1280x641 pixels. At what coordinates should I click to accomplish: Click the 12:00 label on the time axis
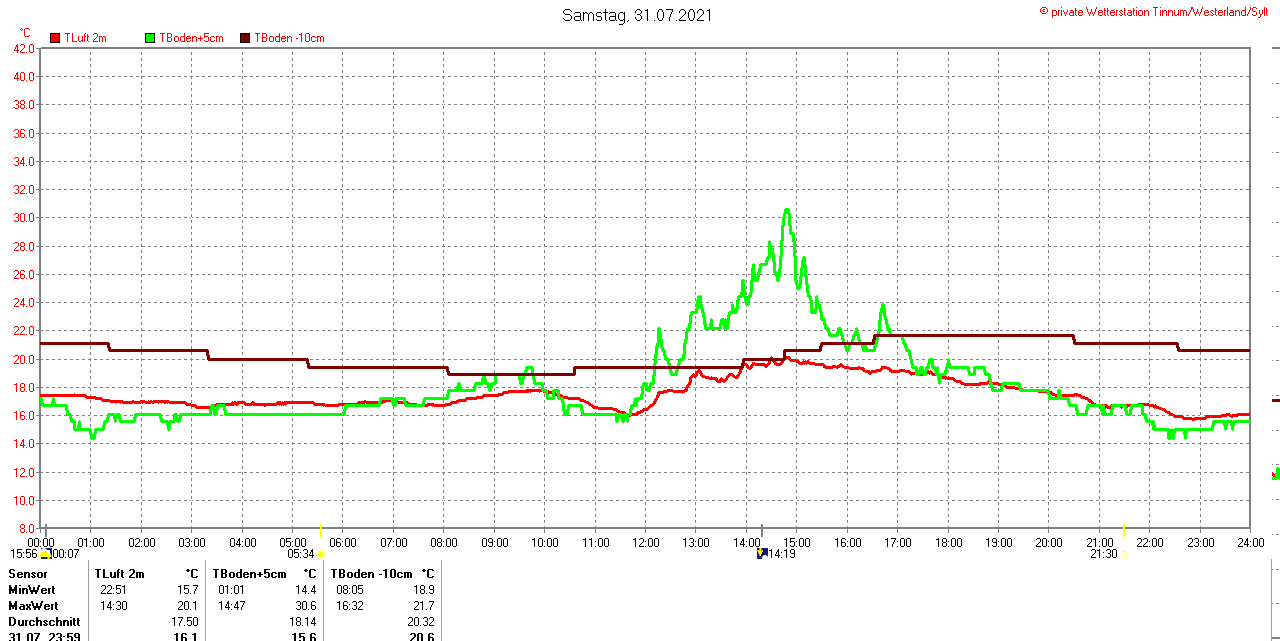point(645,543)
